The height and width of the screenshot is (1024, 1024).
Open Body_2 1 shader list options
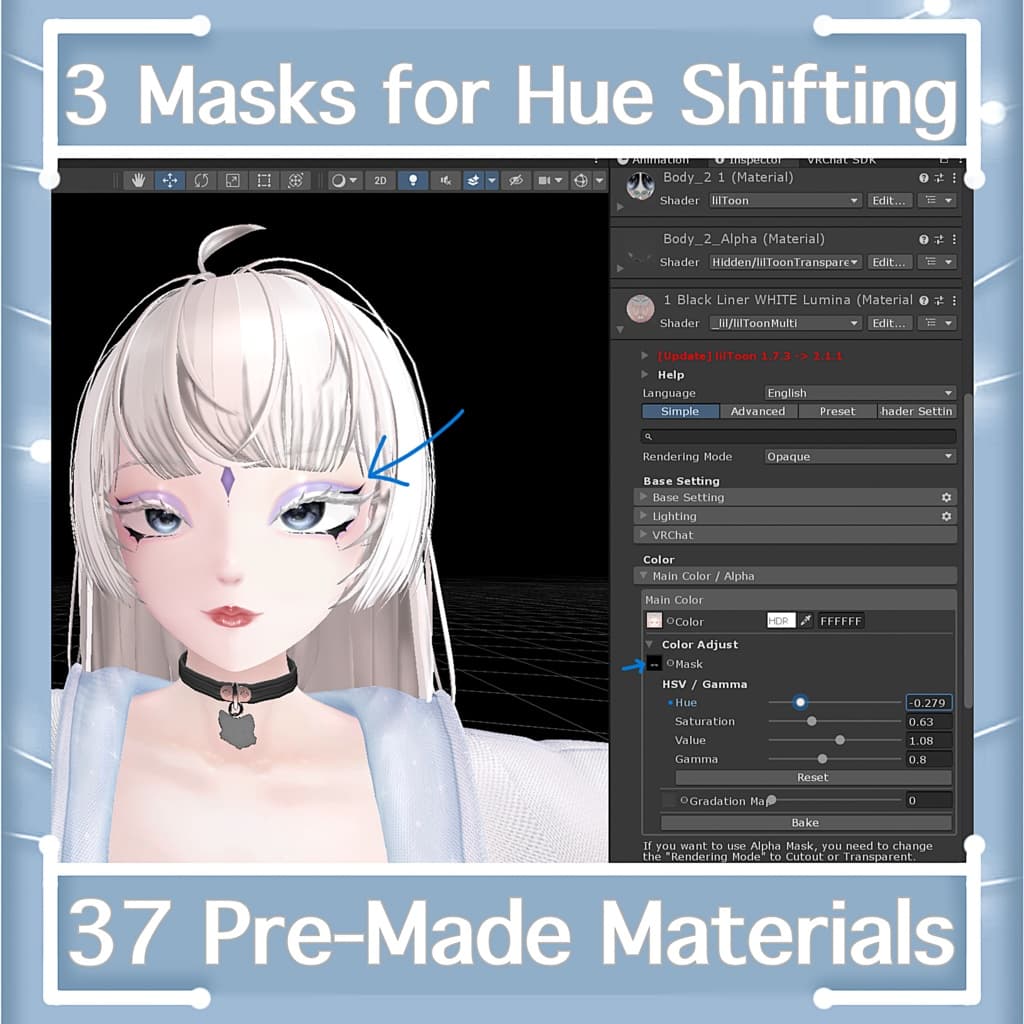coord(938,200)
